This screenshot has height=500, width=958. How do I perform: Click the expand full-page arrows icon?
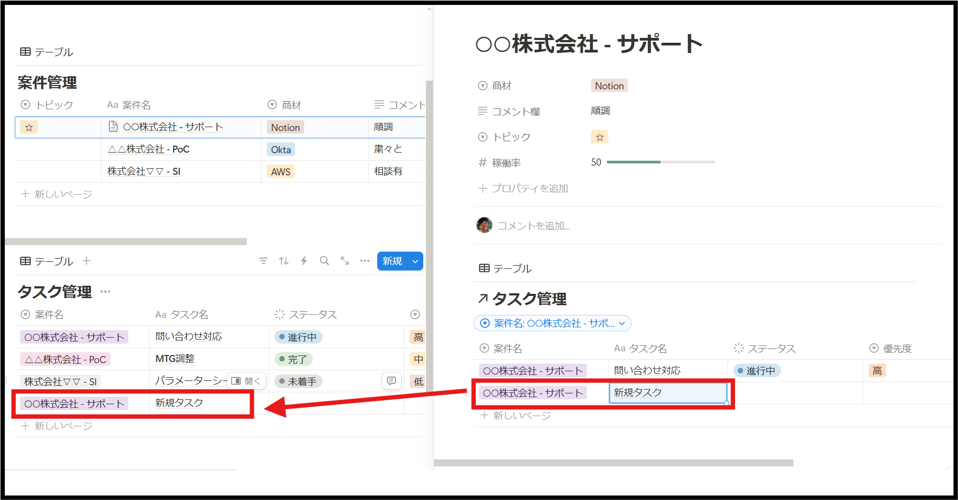pos(345,261)
